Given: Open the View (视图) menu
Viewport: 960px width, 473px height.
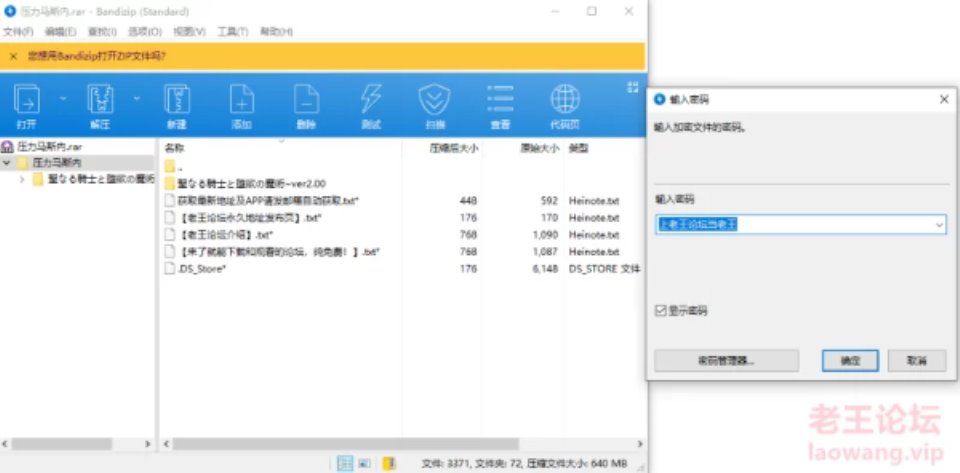Looking at the screenshot, I should click(189, 31).
